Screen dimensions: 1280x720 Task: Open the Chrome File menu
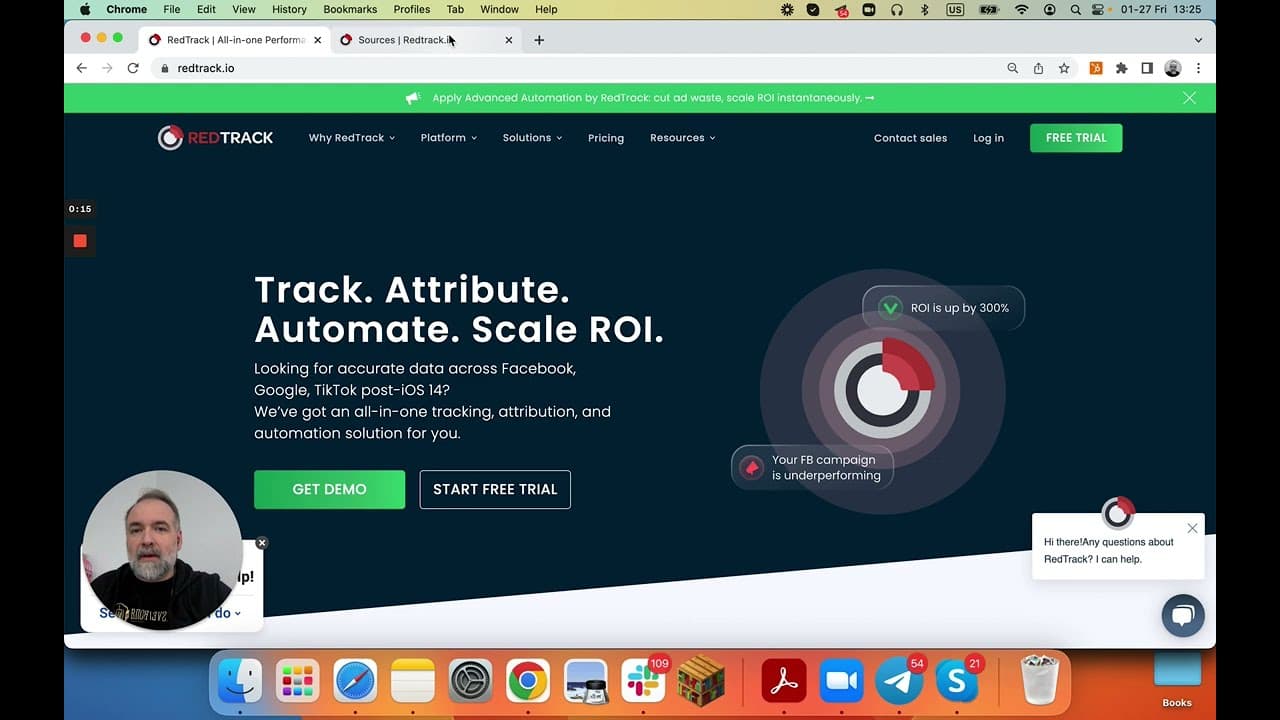pyautogui.click(x=172, y=10)
